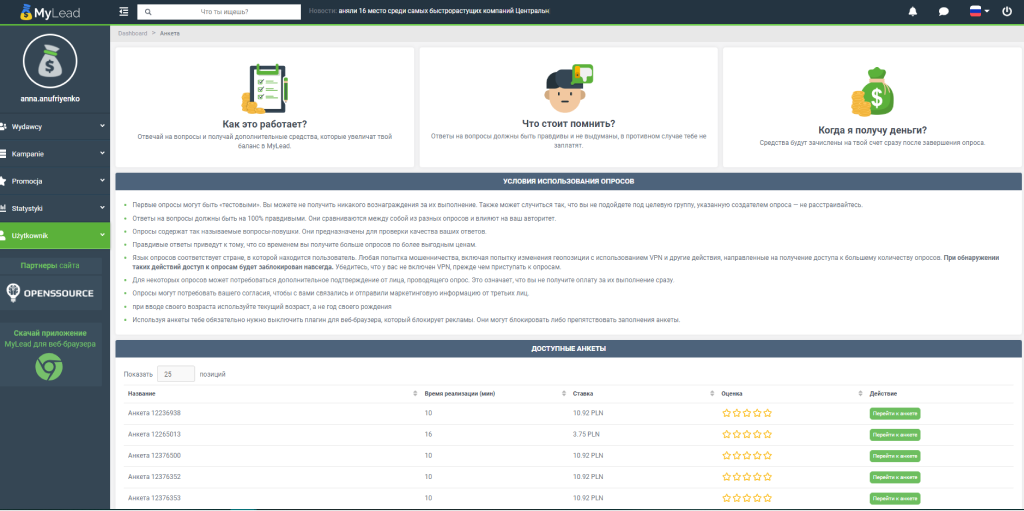Expand the Statystyki menu chevron

click(x=102, y=207)
